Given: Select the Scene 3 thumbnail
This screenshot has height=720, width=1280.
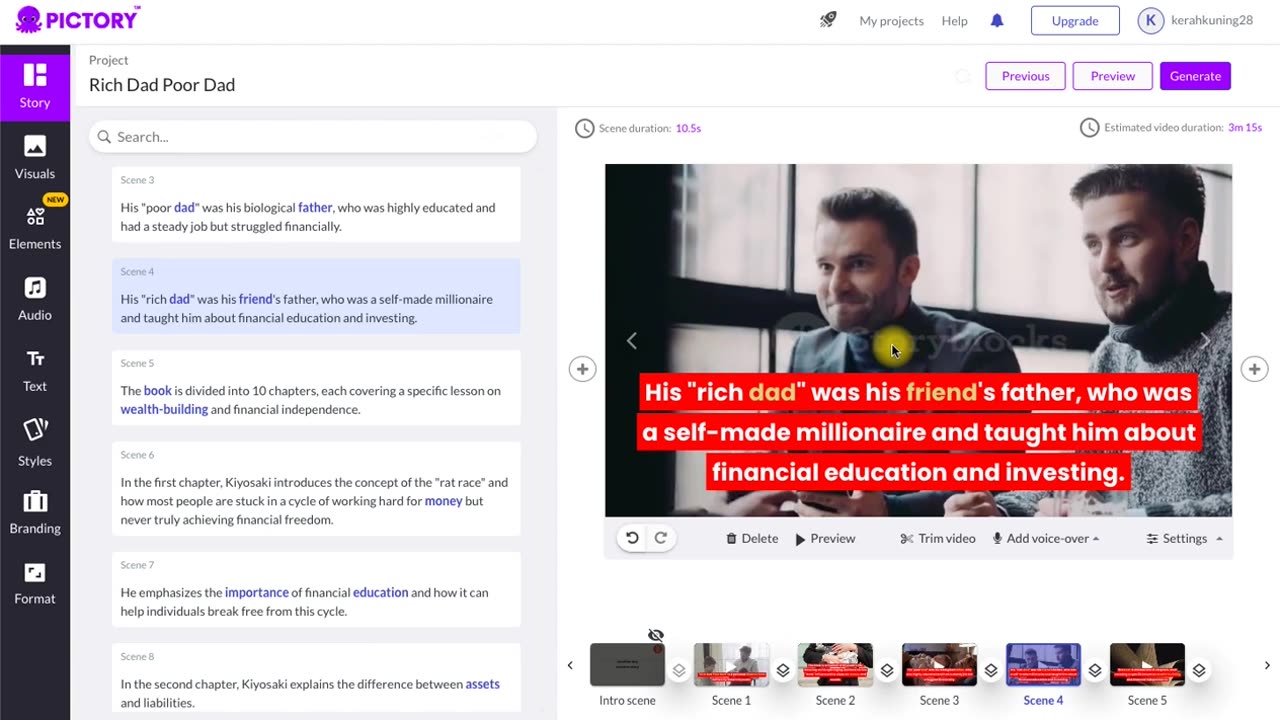Looking at the screenshot, I should (939, 665).
